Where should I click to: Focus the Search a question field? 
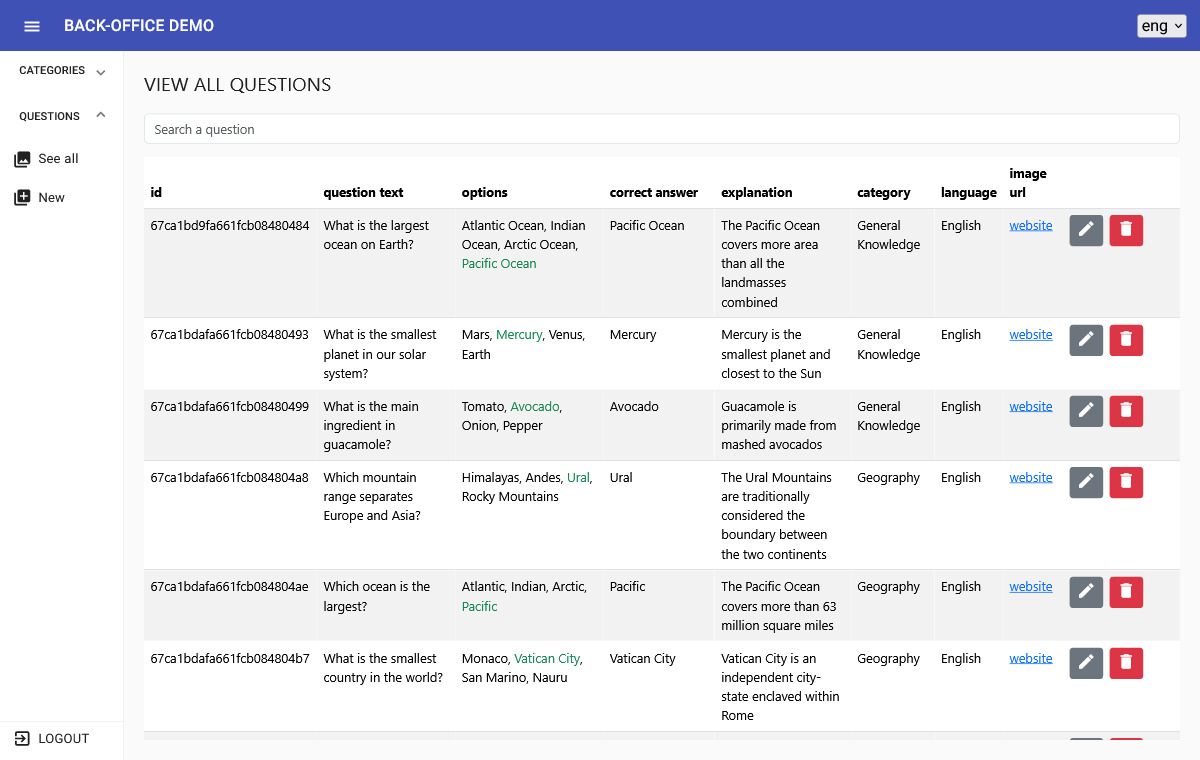(x=662, y=129)
